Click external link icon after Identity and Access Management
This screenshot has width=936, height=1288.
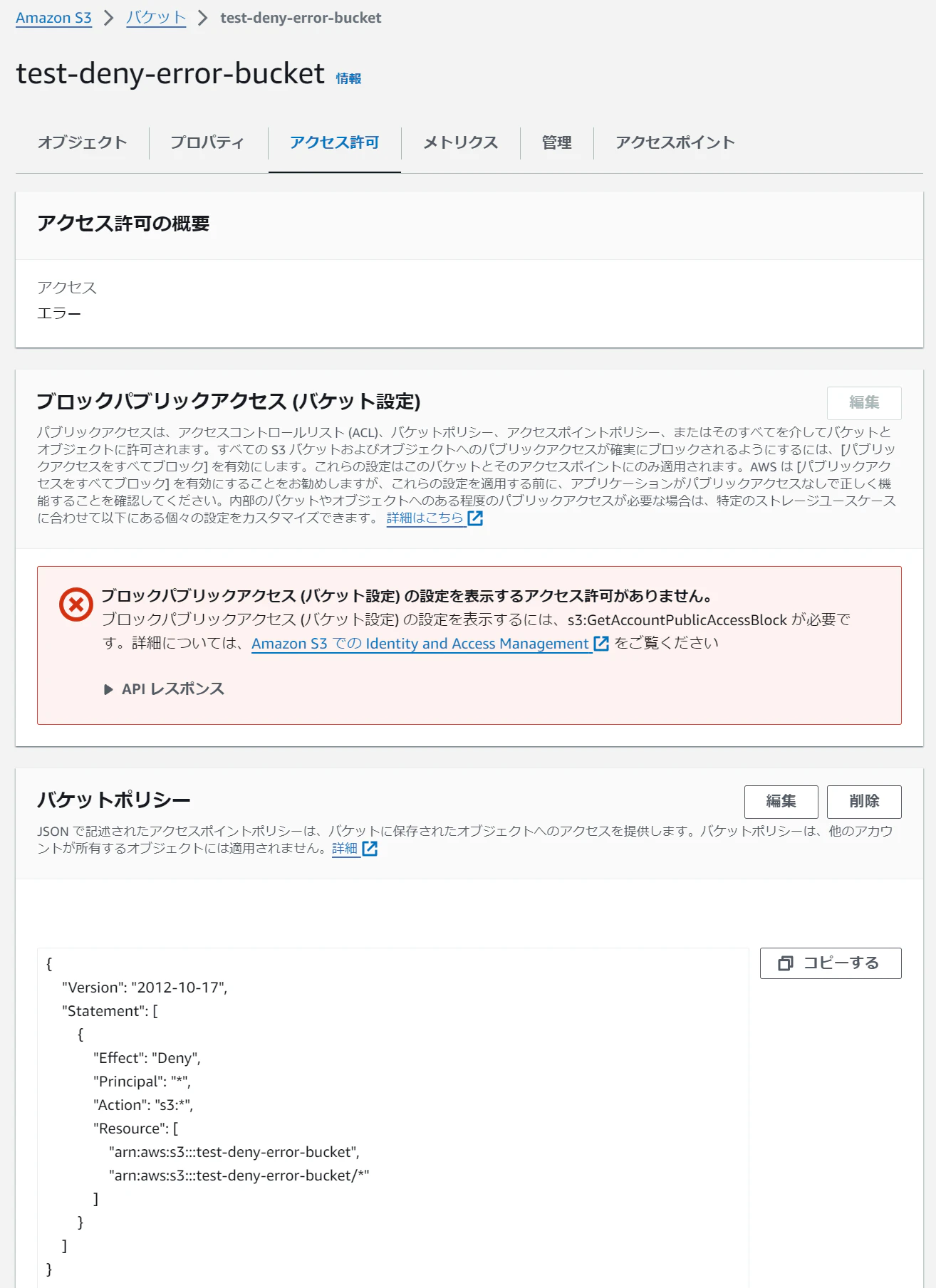601,644
